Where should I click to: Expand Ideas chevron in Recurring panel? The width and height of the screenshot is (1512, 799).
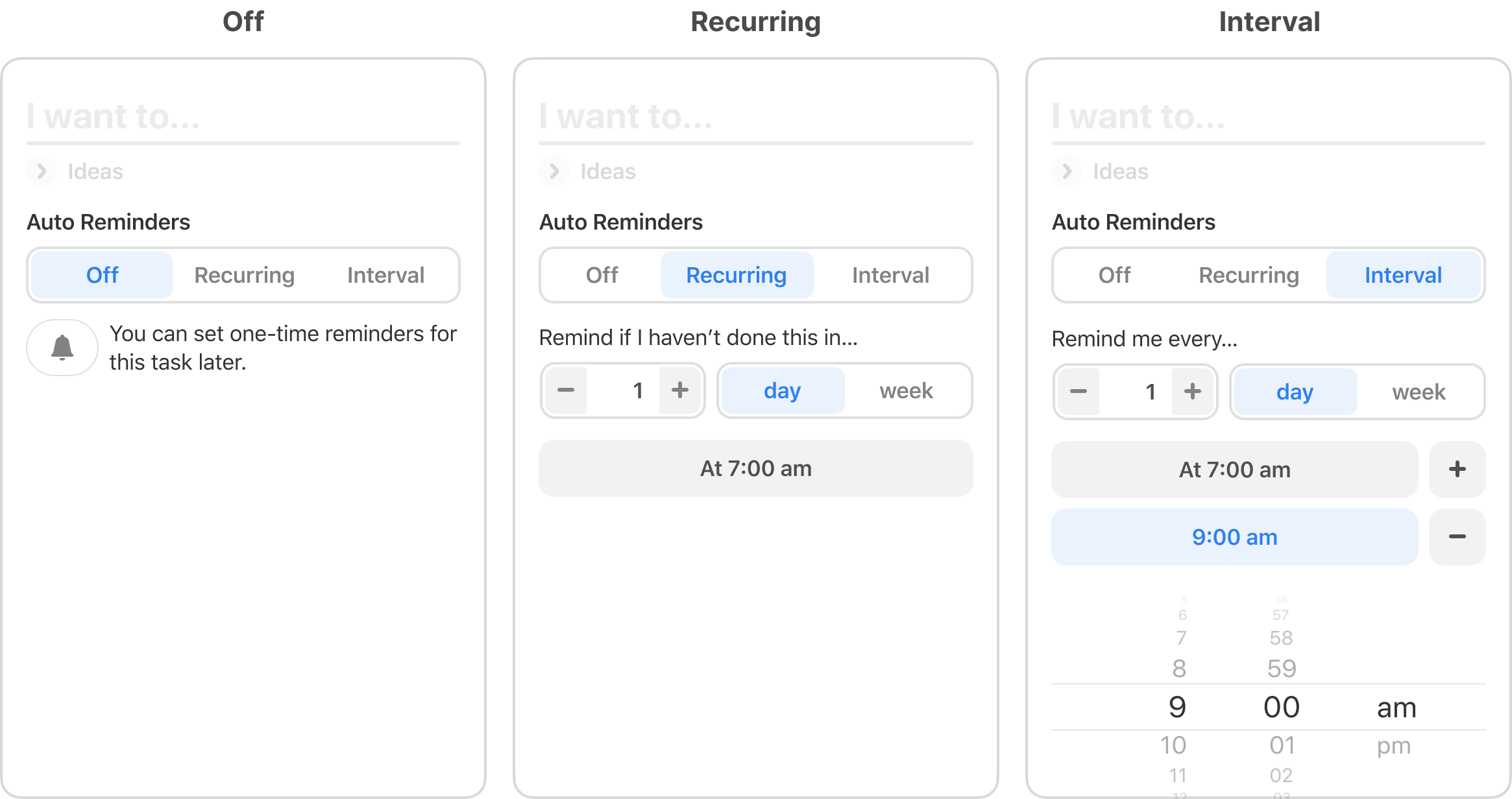(554, 171)
